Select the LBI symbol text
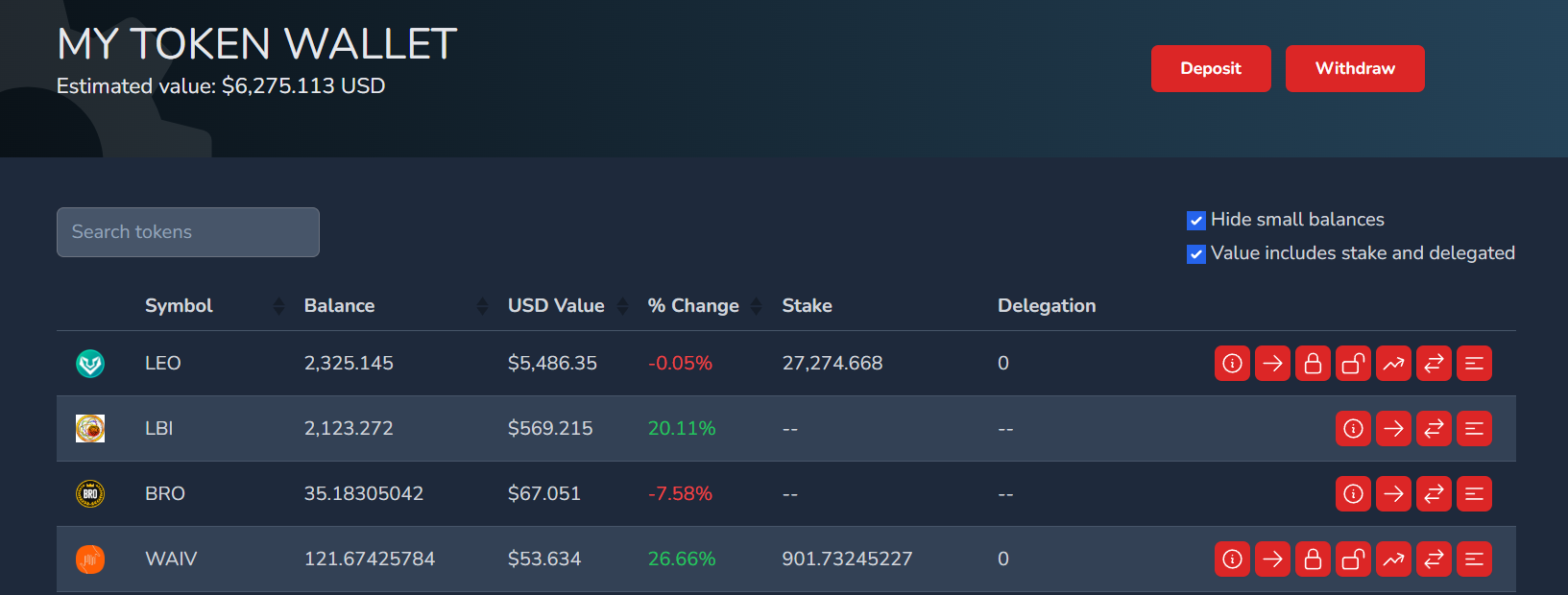This screenshot has height=595, width=1568. click(159, 429)
